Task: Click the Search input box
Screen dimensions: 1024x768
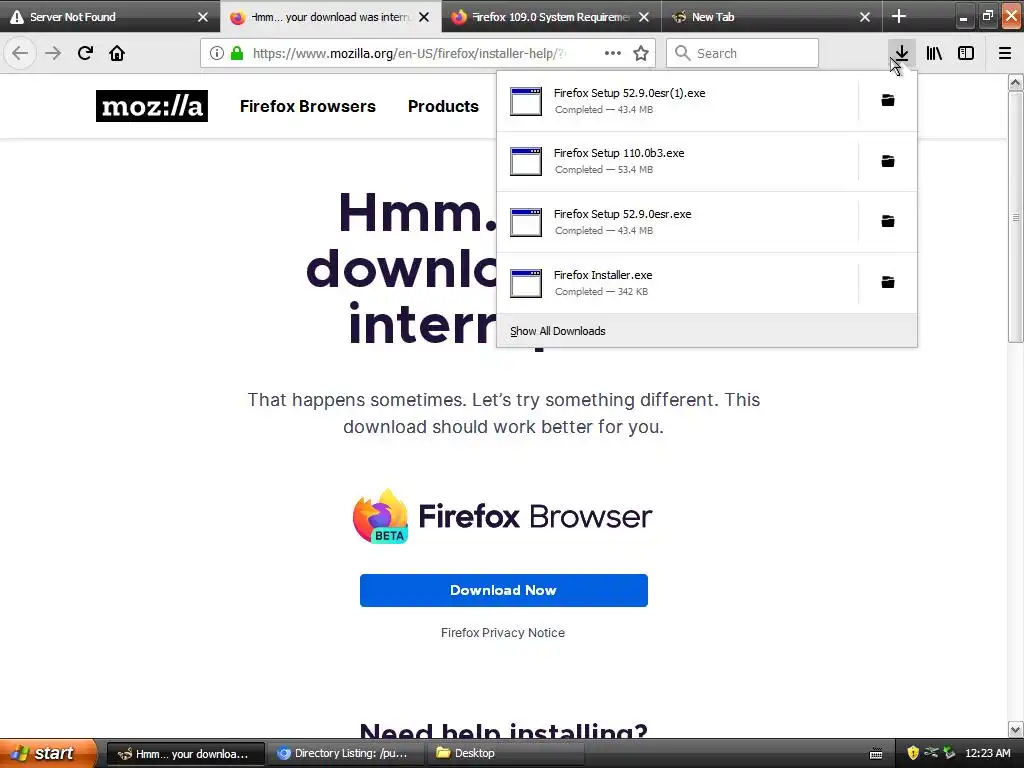Action: (742, 53)
